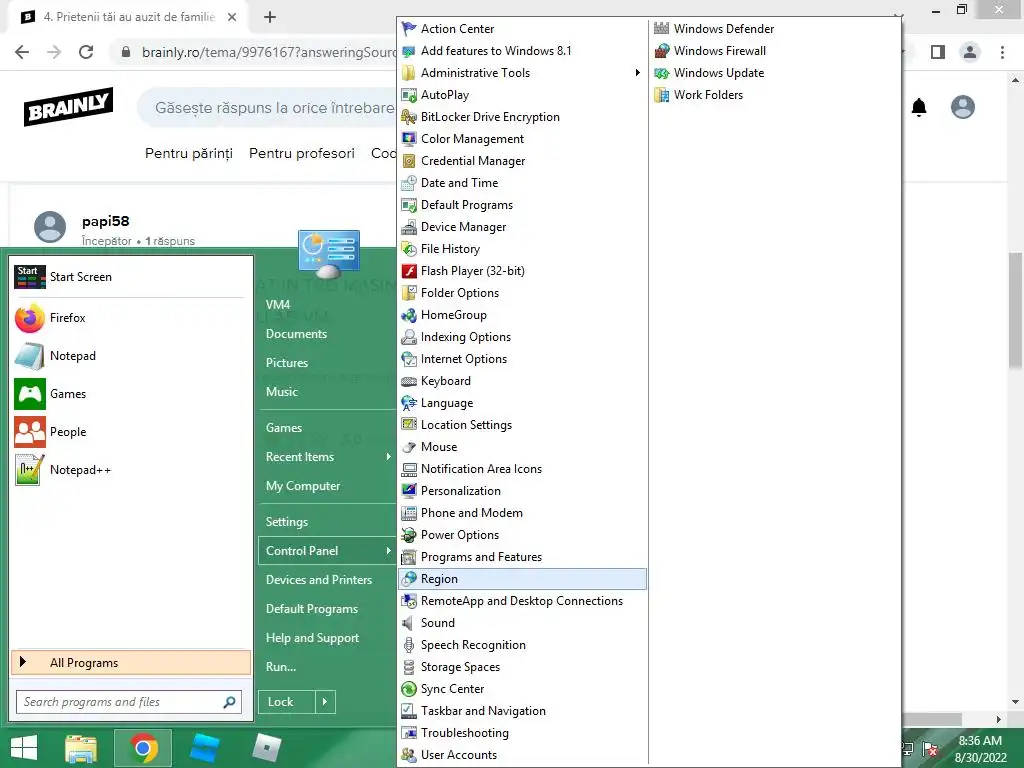This screenshot has height=768, width=1024.
Task: Open BitLocker Drive Encryption item
Action: pyautogui.click(x=522, y=117)
